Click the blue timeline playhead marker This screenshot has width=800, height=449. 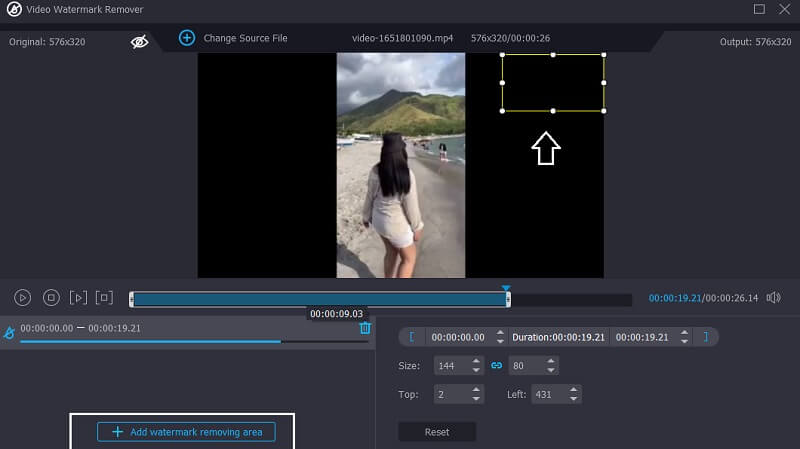(x=506, y=289)
